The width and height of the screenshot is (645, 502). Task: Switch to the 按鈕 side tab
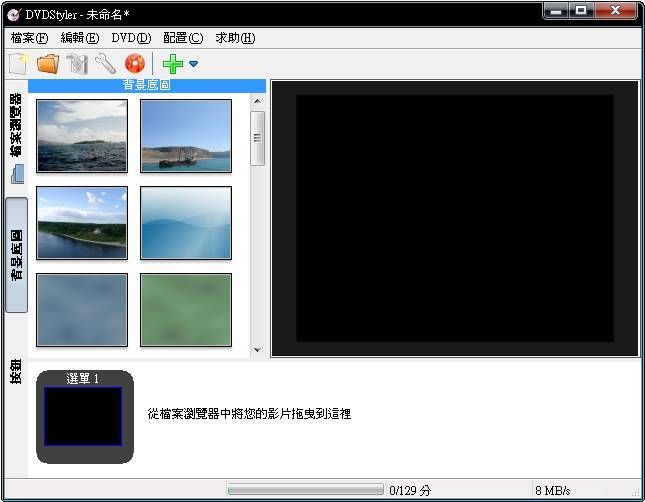[x=16, y=372]
